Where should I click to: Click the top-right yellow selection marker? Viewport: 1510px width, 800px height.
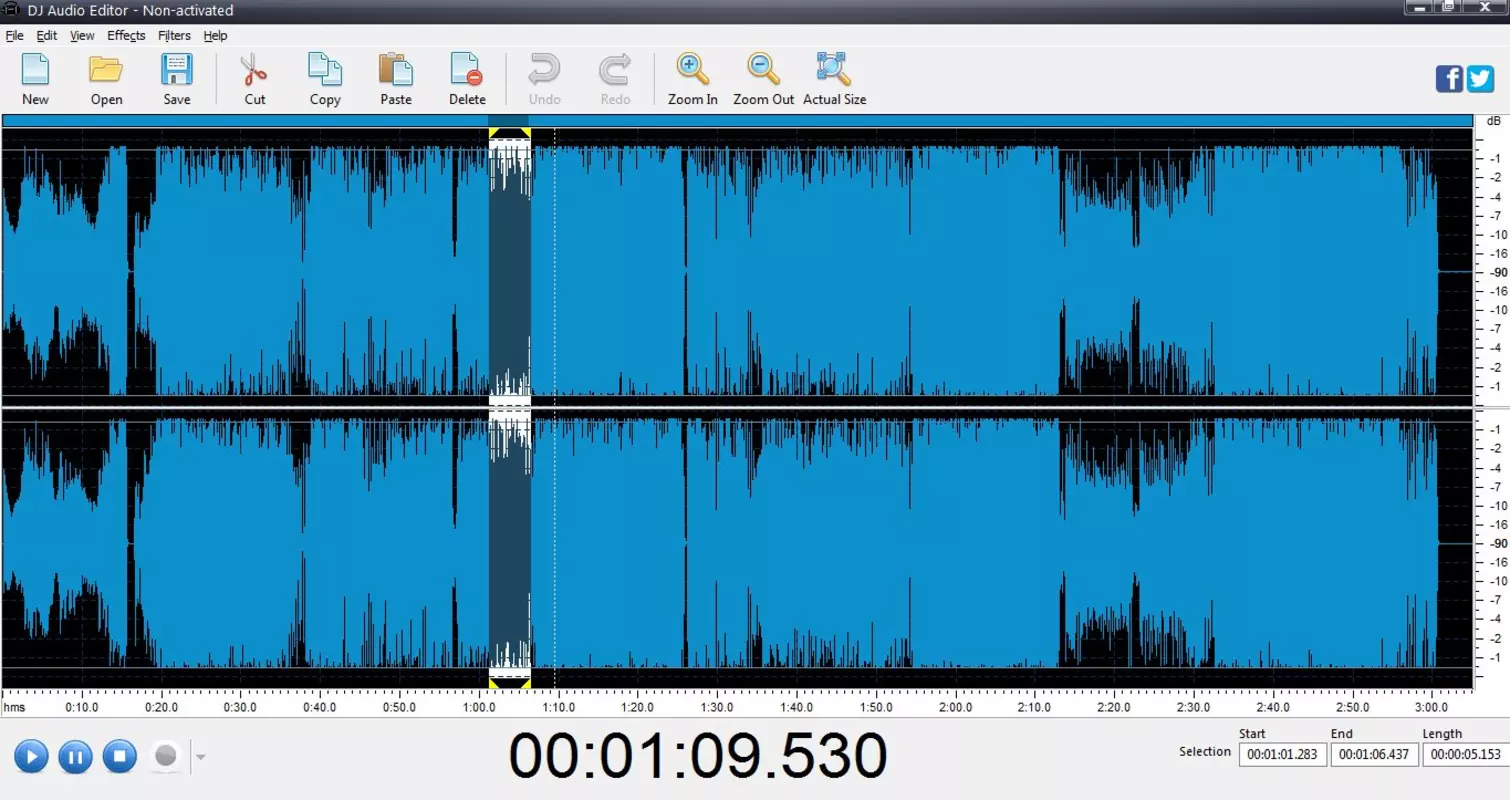[x=525, y=132]
